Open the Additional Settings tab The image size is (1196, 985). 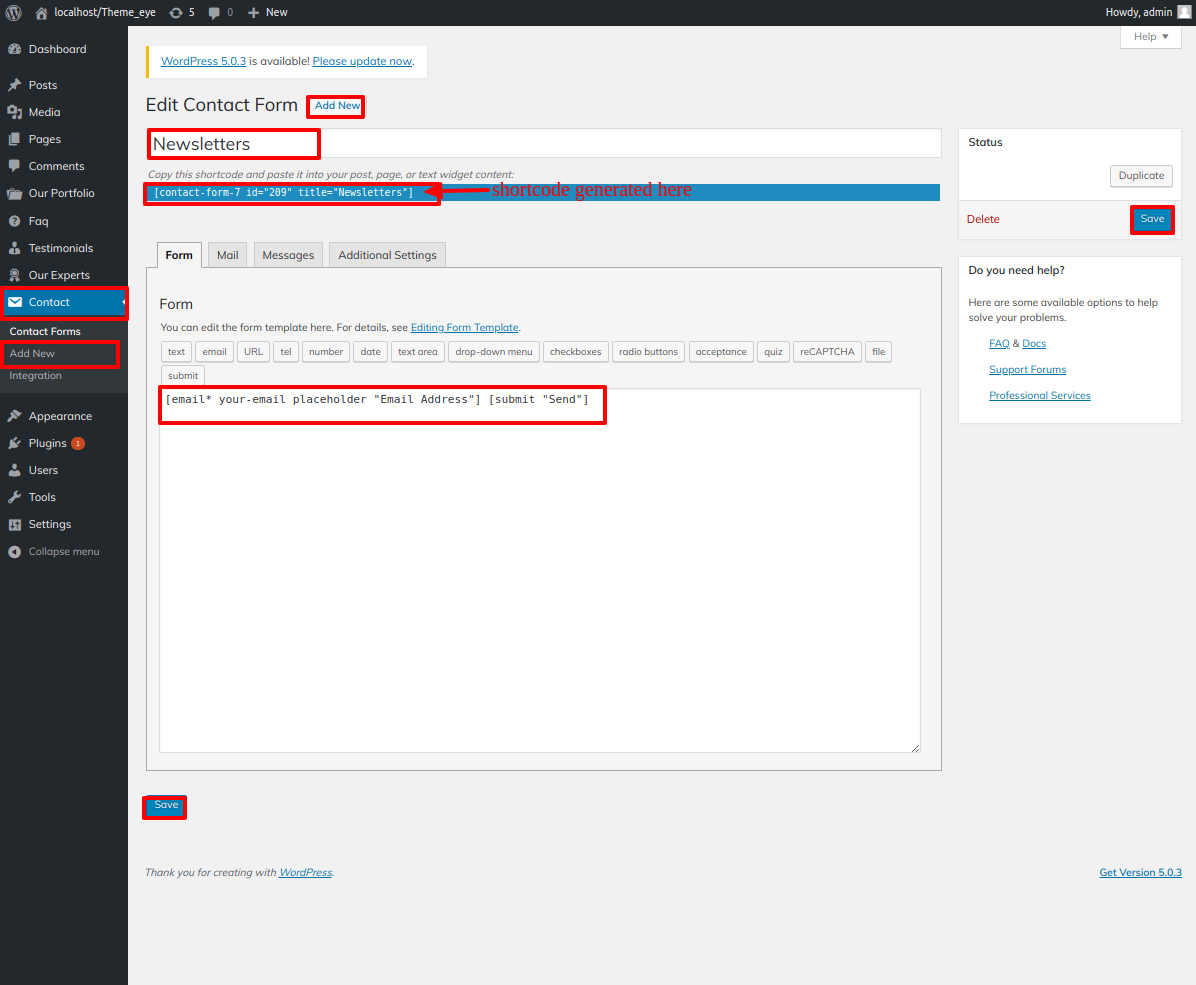[387, 255]
